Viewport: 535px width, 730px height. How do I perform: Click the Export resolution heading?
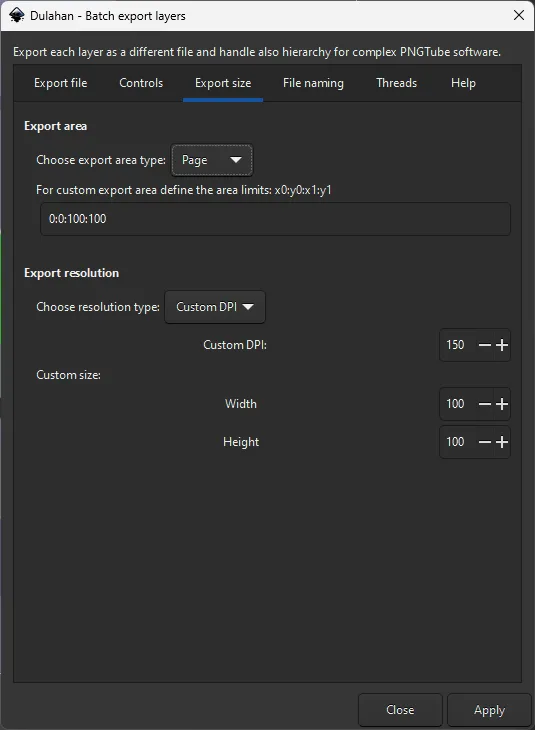pyautogui.click(x=72, y=273)
